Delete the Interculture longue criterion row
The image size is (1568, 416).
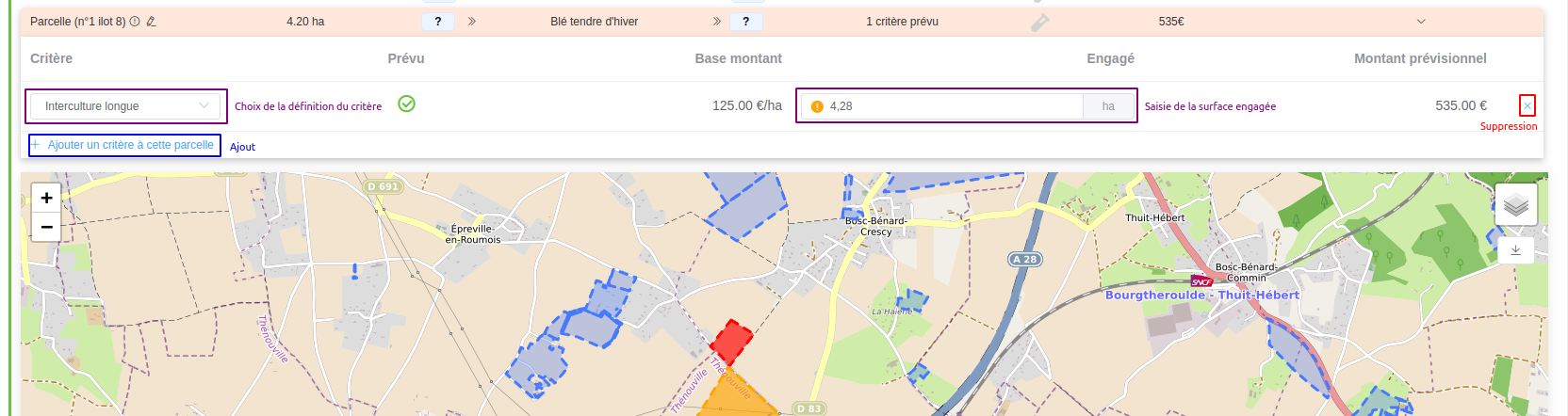(1527, 105)
